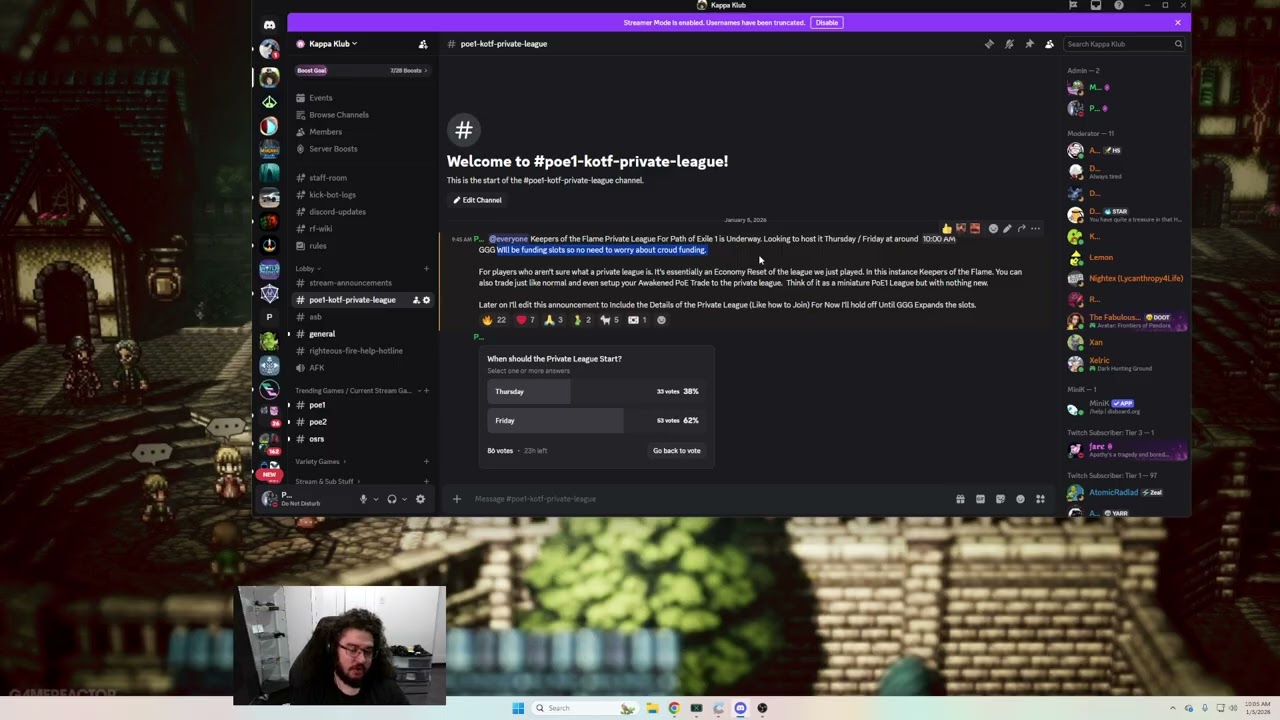Screen dimensions: 1280x720
Task: Open apps launcher in message bar
Action: pos(1040,499)
